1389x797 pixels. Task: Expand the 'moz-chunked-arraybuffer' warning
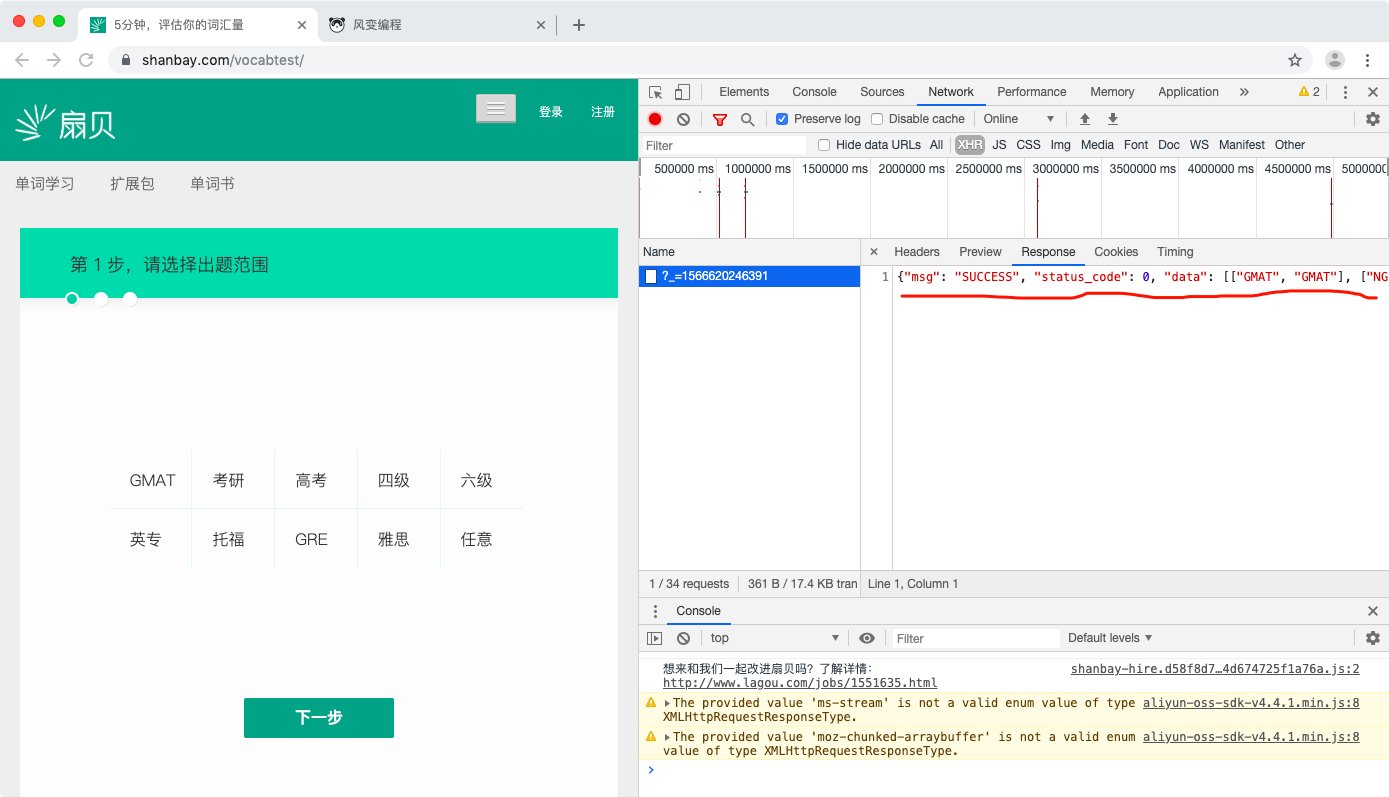[667, 737]
